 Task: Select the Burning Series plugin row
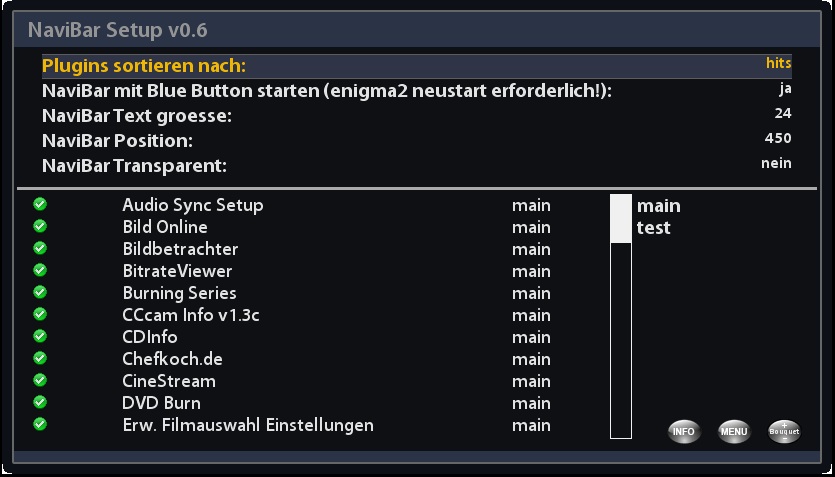[179, 293]
